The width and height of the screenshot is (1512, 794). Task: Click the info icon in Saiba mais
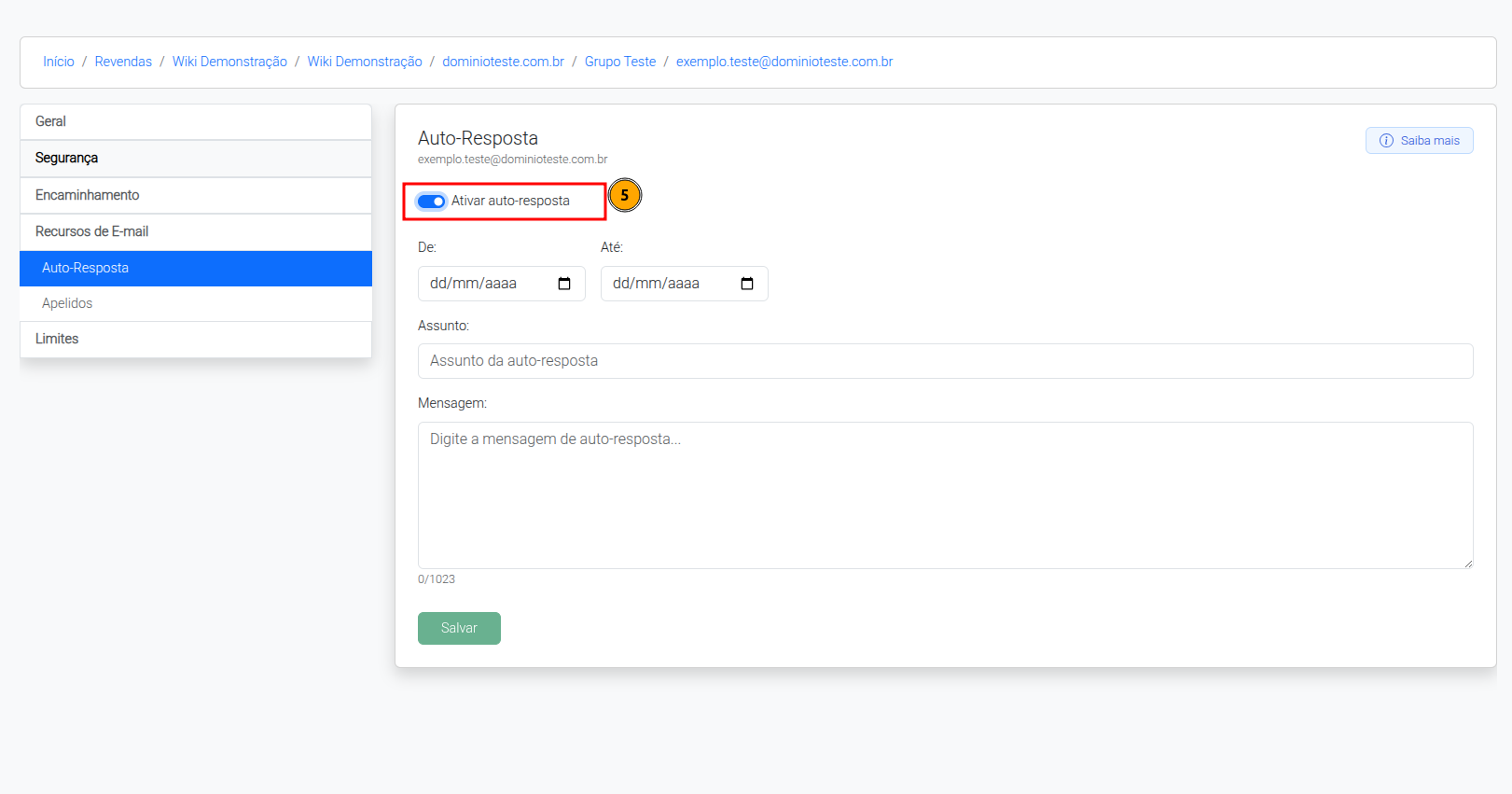[1386, 141]
